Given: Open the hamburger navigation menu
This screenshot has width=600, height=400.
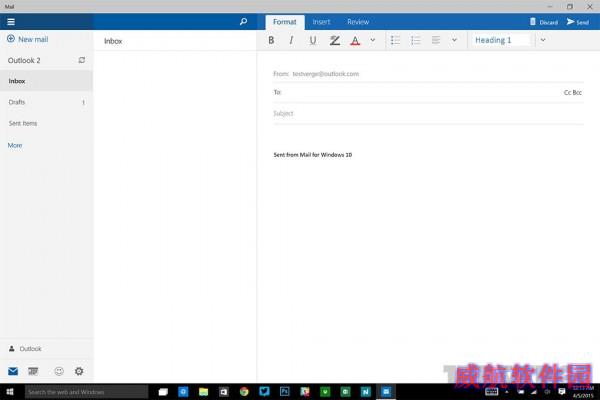Looking at the screenshot, I should pos(11,22).
